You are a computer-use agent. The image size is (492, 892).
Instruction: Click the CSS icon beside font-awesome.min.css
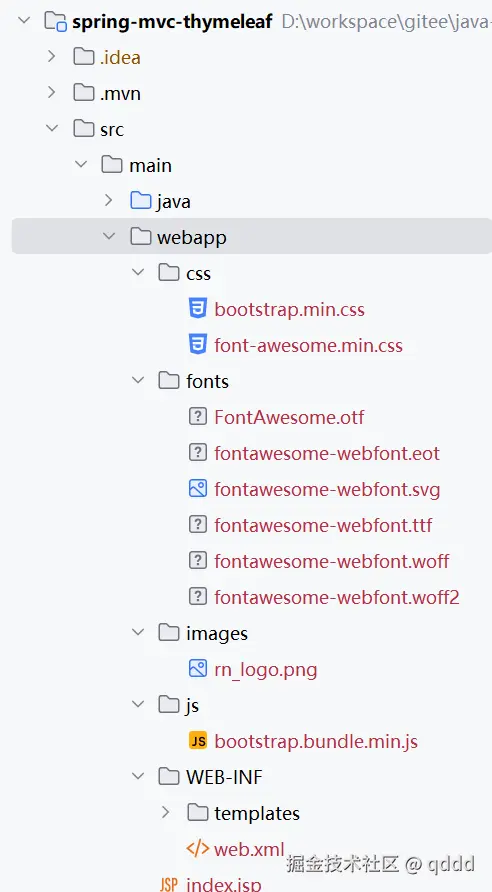pyautogui.click(x=197, y=345)
